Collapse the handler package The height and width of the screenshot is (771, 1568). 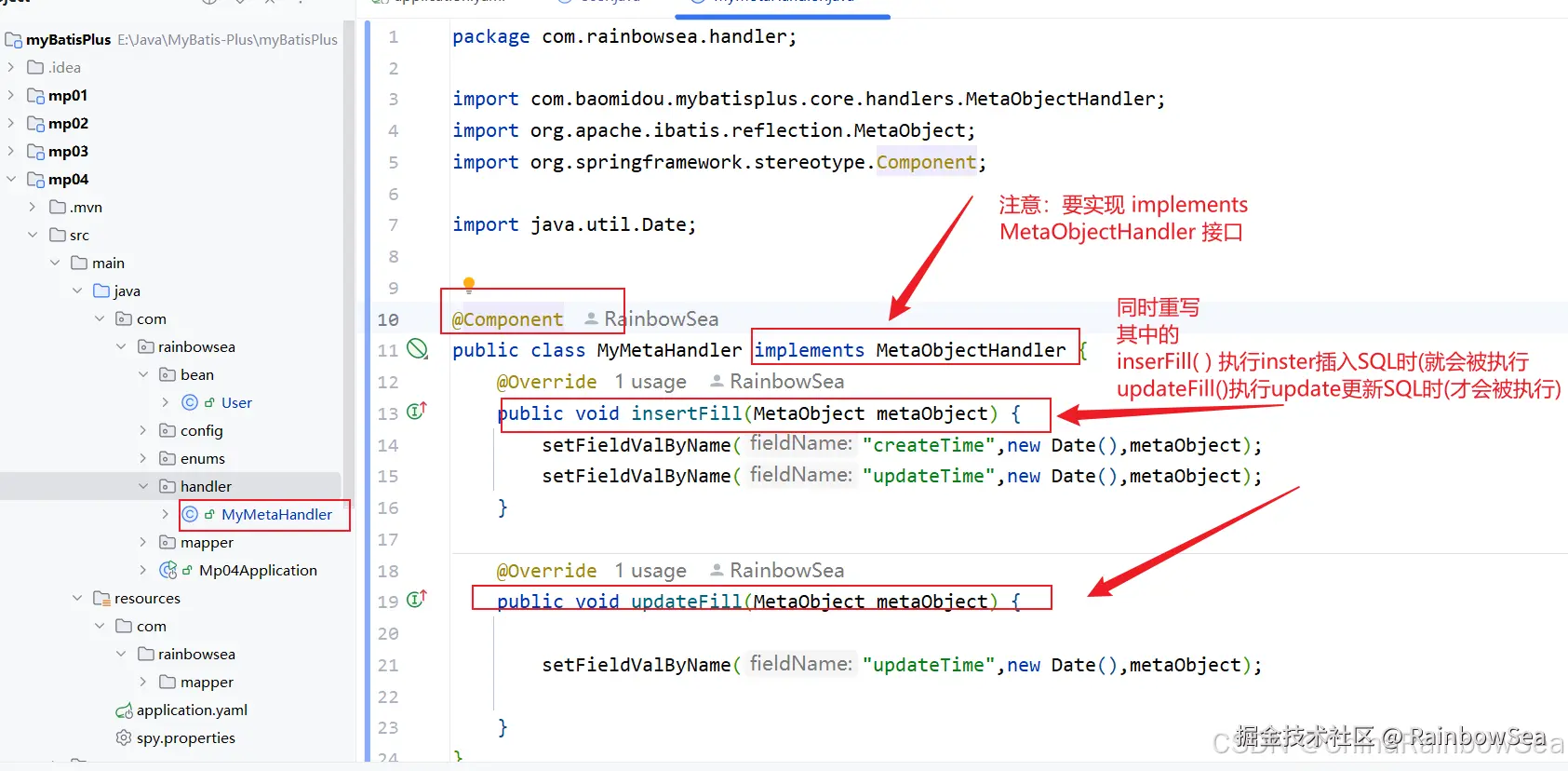[143, 486]
